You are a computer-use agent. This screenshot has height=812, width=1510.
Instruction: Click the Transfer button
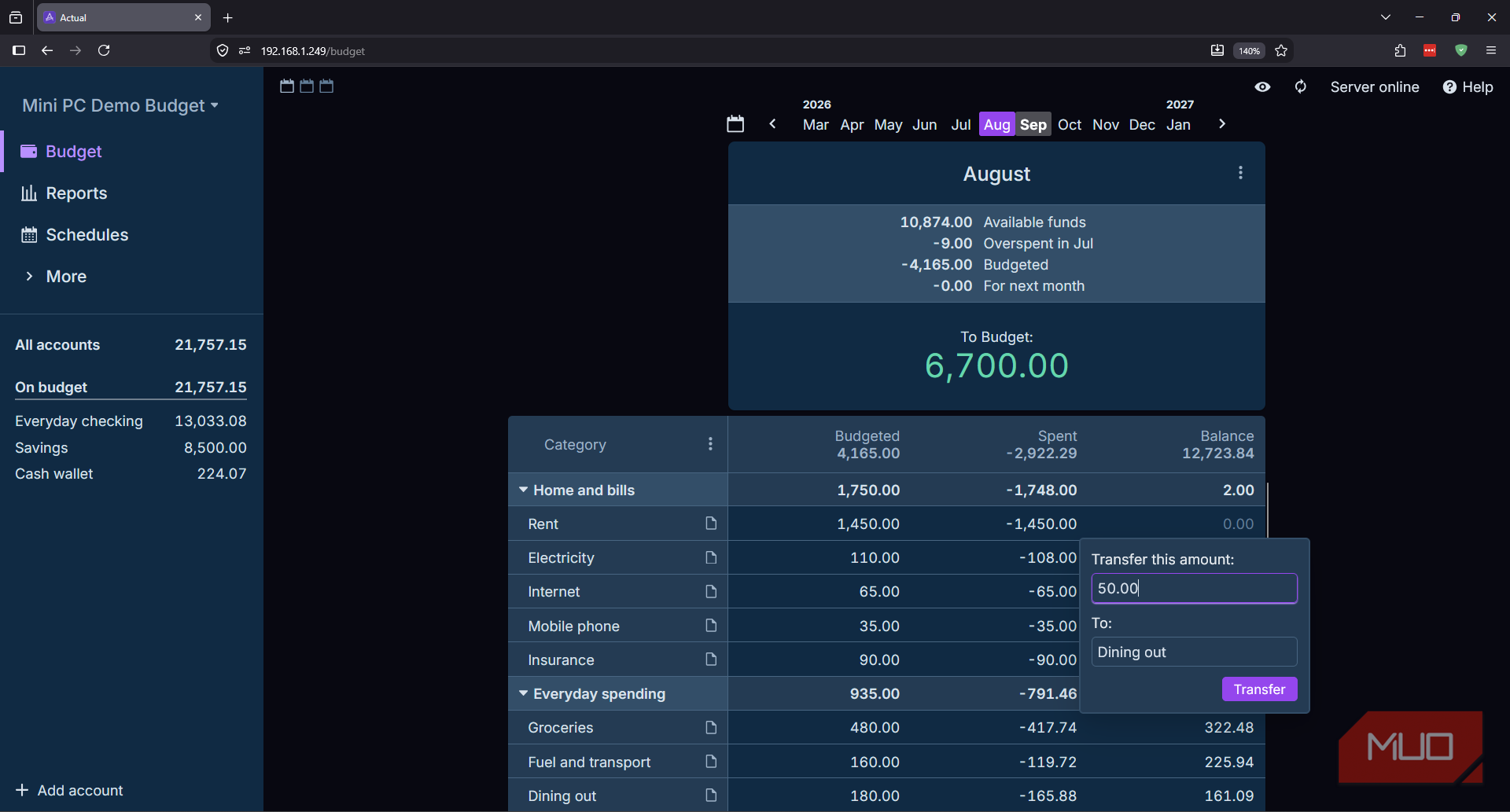[1259, 689]
